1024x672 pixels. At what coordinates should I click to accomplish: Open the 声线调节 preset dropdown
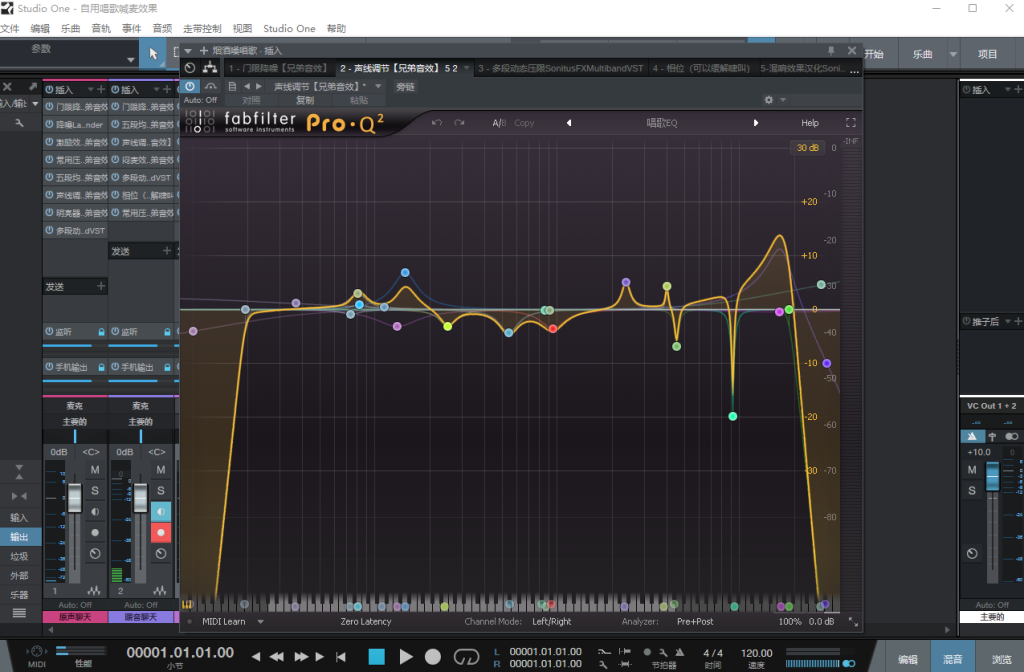377,86
